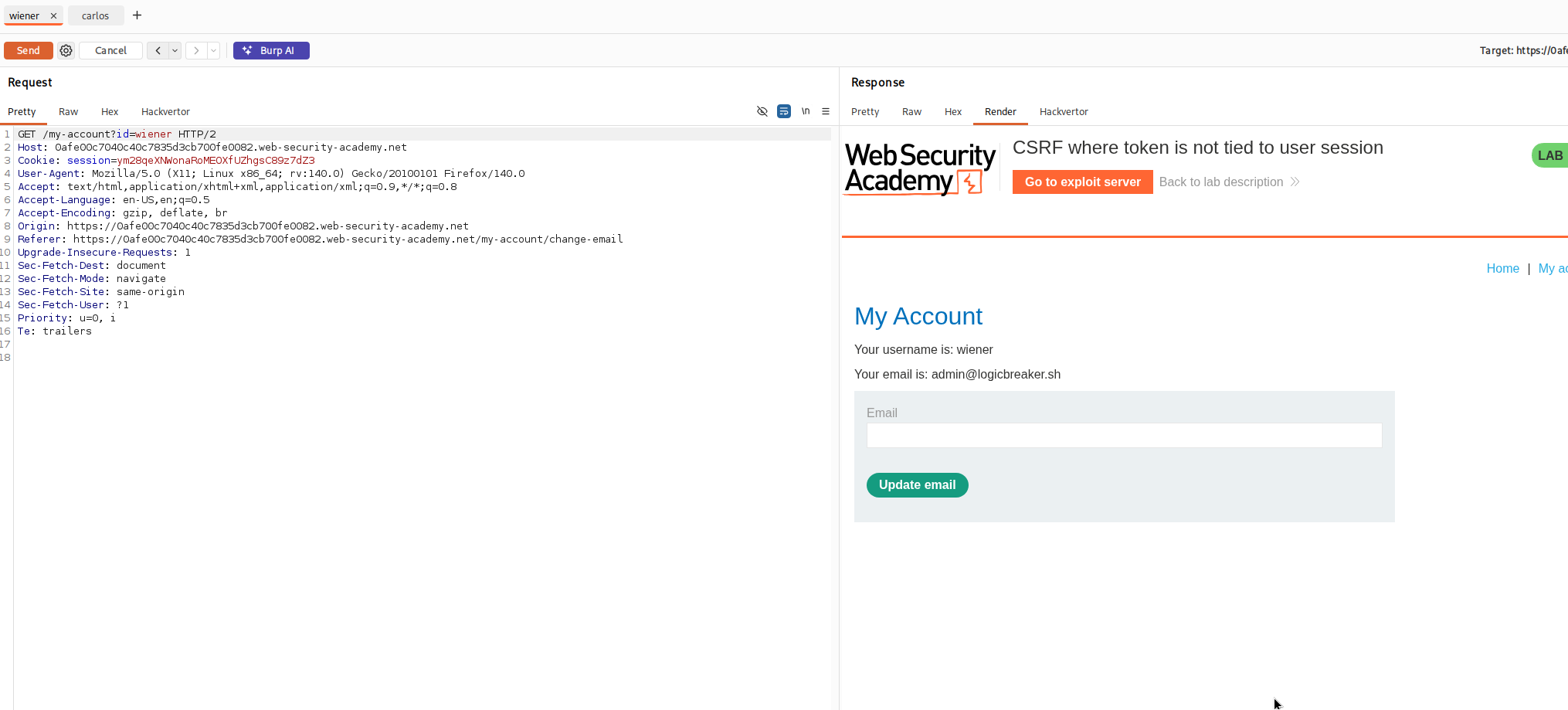This screenshot has width=1568, height=710.
Task: Expand Back to lab description chevrons
Action: (1295, 182)
